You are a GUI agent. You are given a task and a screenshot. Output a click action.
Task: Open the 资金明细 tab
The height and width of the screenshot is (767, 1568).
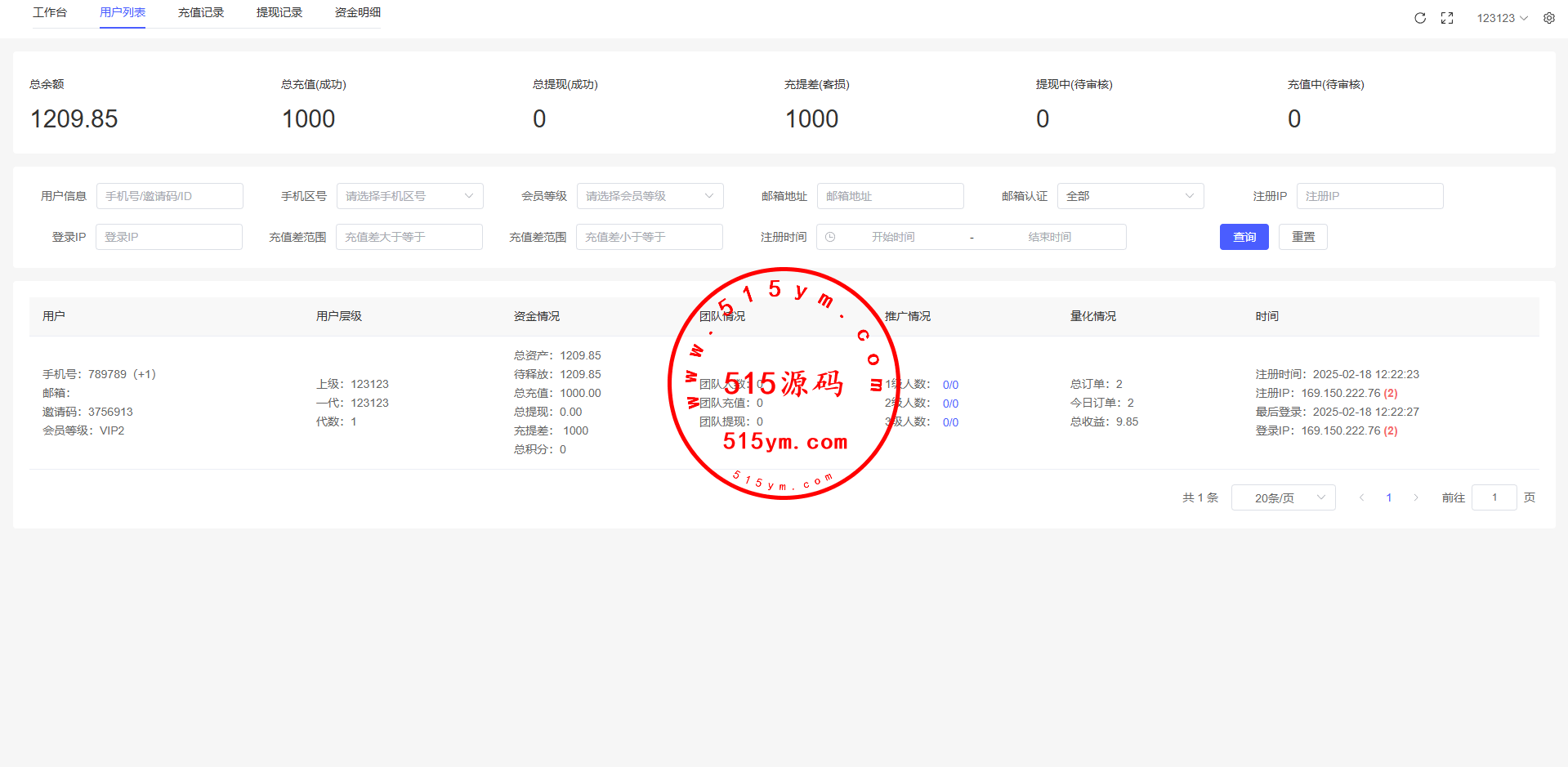point(358,13)
